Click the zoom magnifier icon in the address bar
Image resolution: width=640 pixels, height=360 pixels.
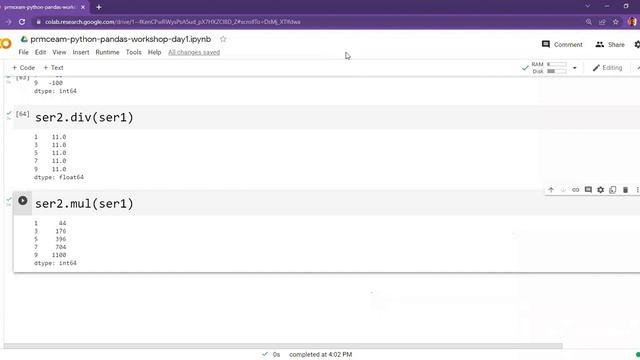(589, 22)
